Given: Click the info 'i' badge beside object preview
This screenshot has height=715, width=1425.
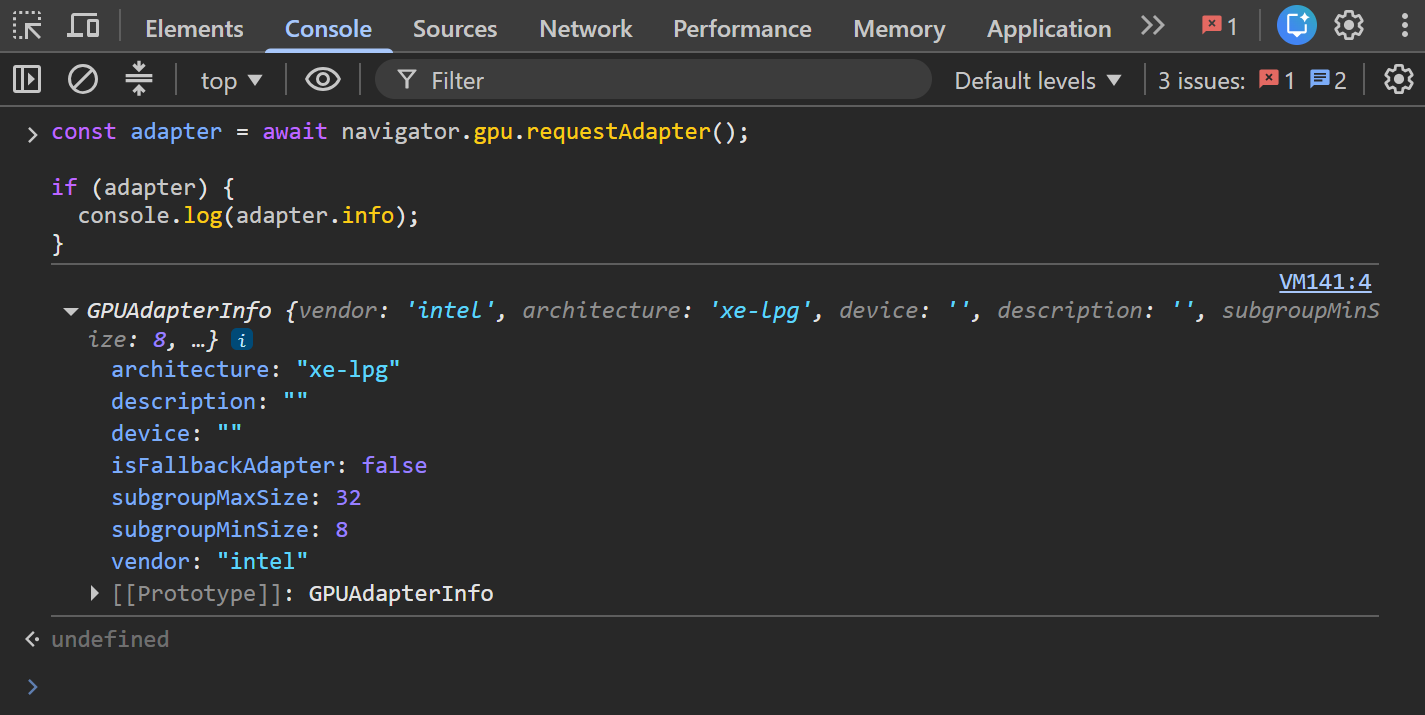Looking at the screenshot, I should [x=241, y=340].
